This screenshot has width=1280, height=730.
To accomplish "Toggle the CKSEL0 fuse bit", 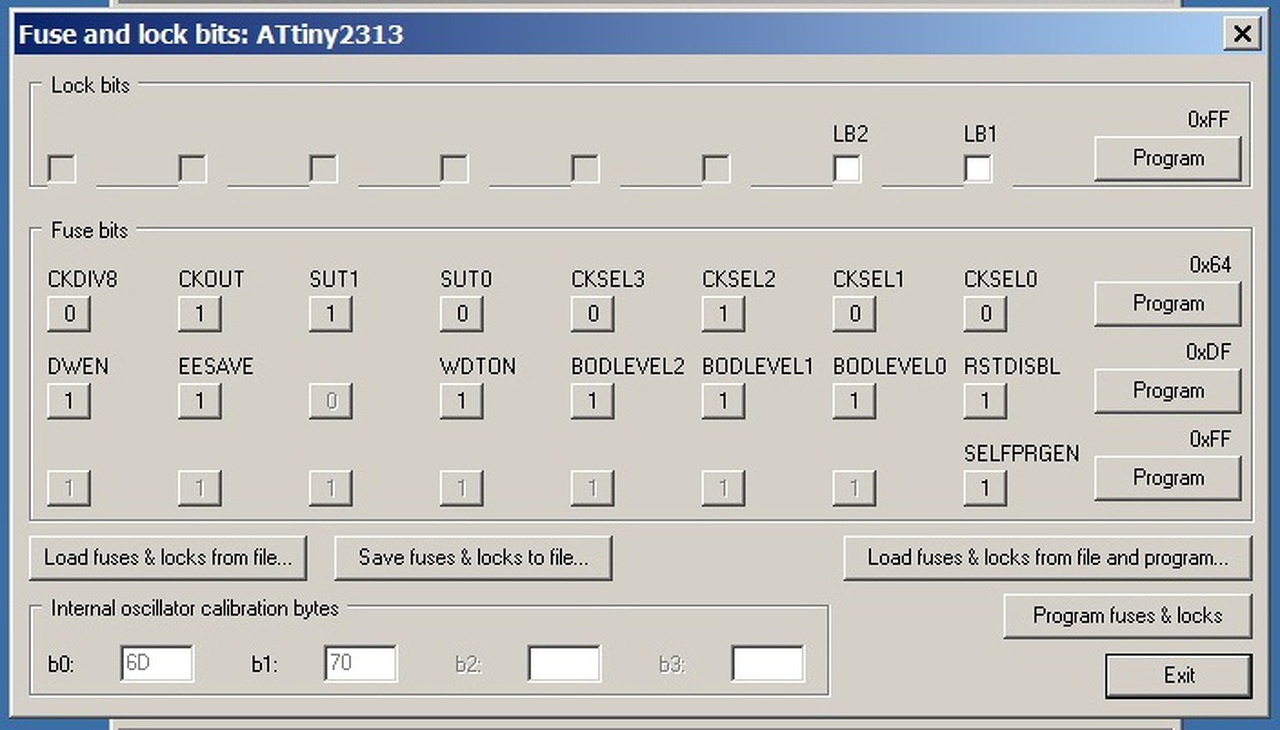I will coord(986,314).
